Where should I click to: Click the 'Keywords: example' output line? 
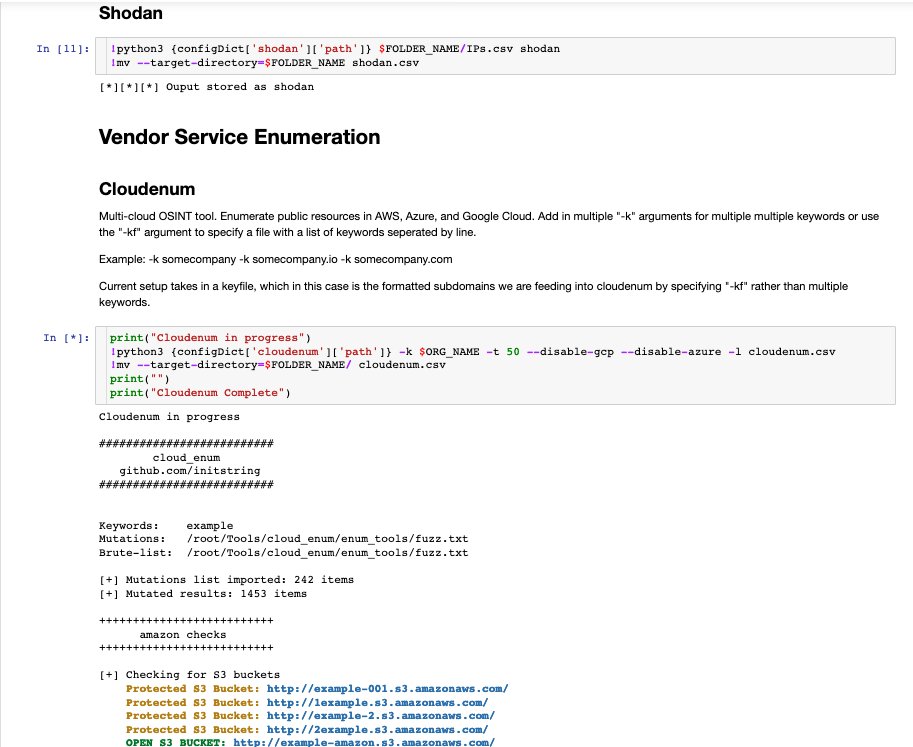(x=166, y=525)
